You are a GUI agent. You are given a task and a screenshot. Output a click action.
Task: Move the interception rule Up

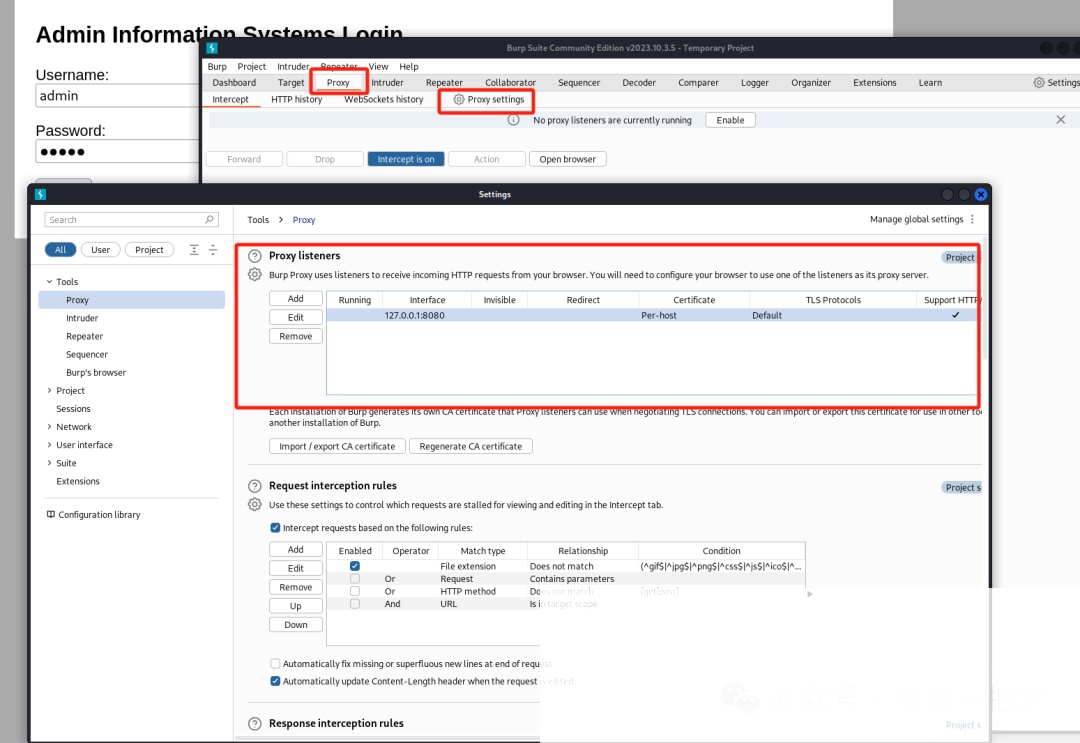[x=295, y=606]
